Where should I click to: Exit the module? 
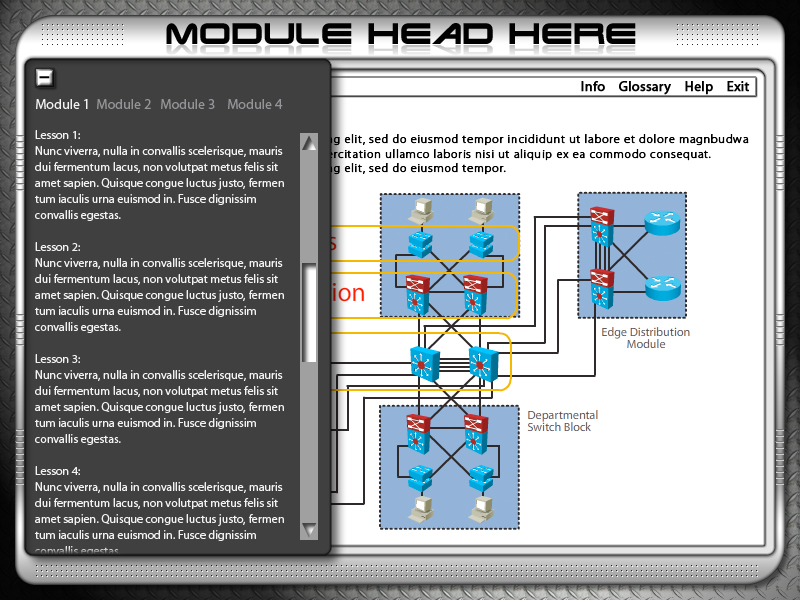click(x=738, y=87)
